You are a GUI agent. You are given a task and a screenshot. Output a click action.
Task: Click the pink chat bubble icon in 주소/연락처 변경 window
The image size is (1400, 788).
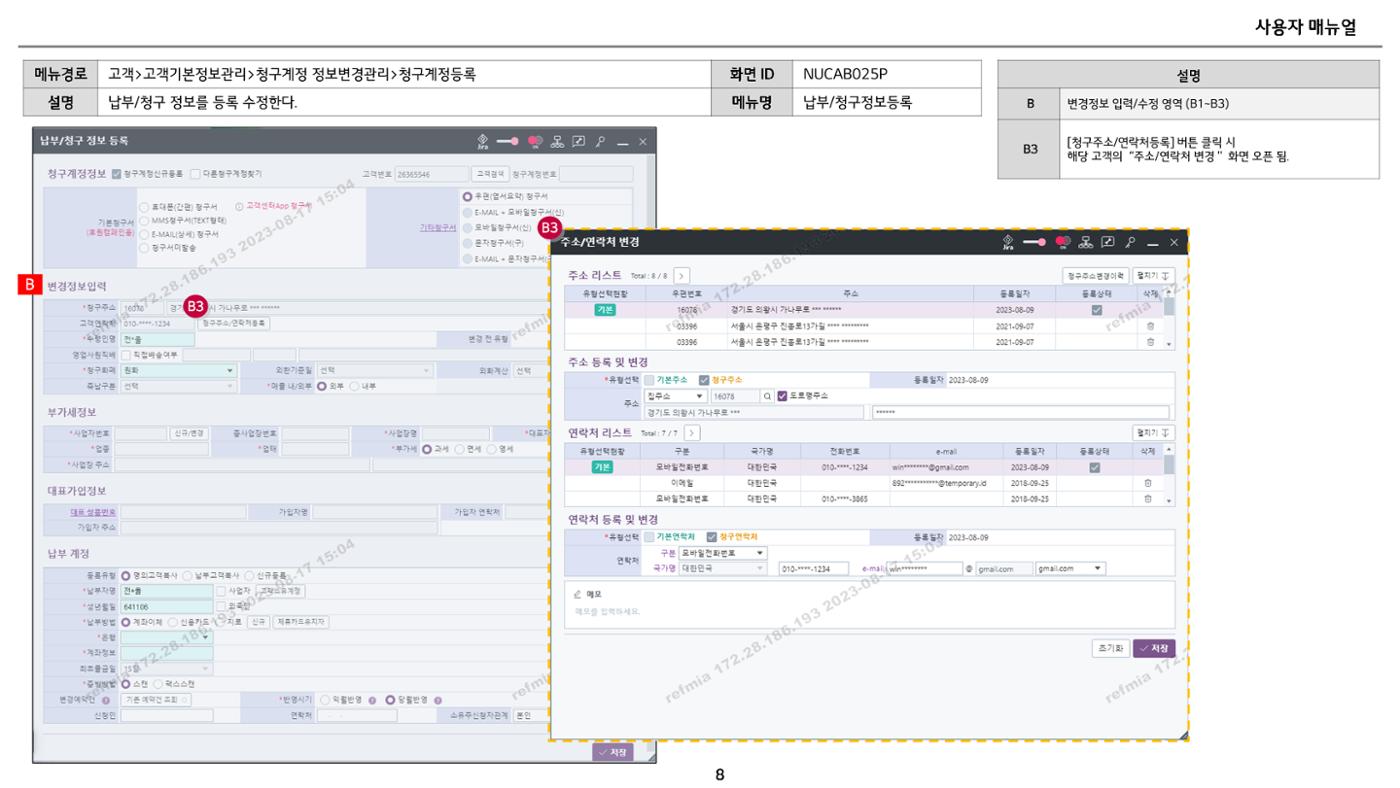pyautogui.click(x=1064, y=244)
